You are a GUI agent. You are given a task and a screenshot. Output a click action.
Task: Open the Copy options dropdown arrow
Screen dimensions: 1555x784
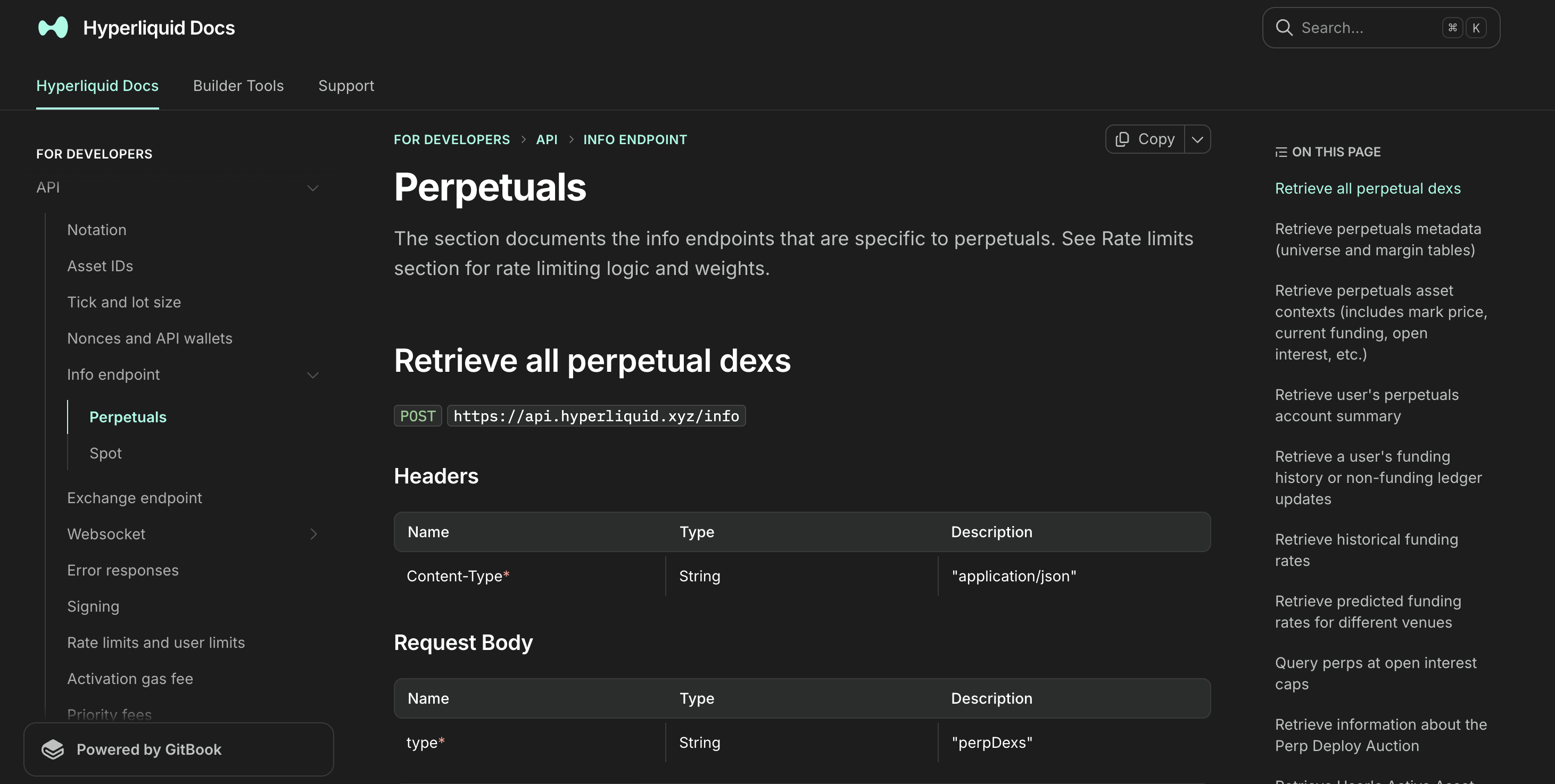(x=1197, y=139)
